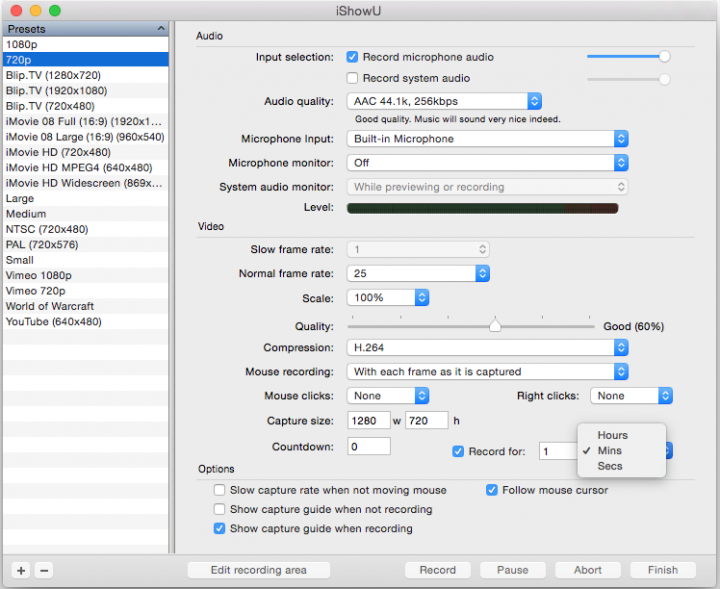Select the Medium preset
Screen dimensions: 720x589
[x=86, y=213]
